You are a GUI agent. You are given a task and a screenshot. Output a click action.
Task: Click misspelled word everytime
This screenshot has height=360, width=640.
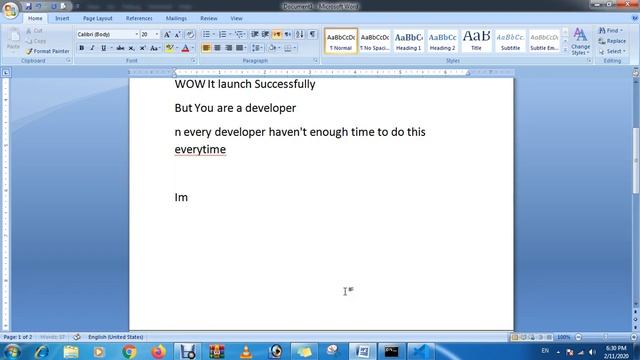coord(200,149)
